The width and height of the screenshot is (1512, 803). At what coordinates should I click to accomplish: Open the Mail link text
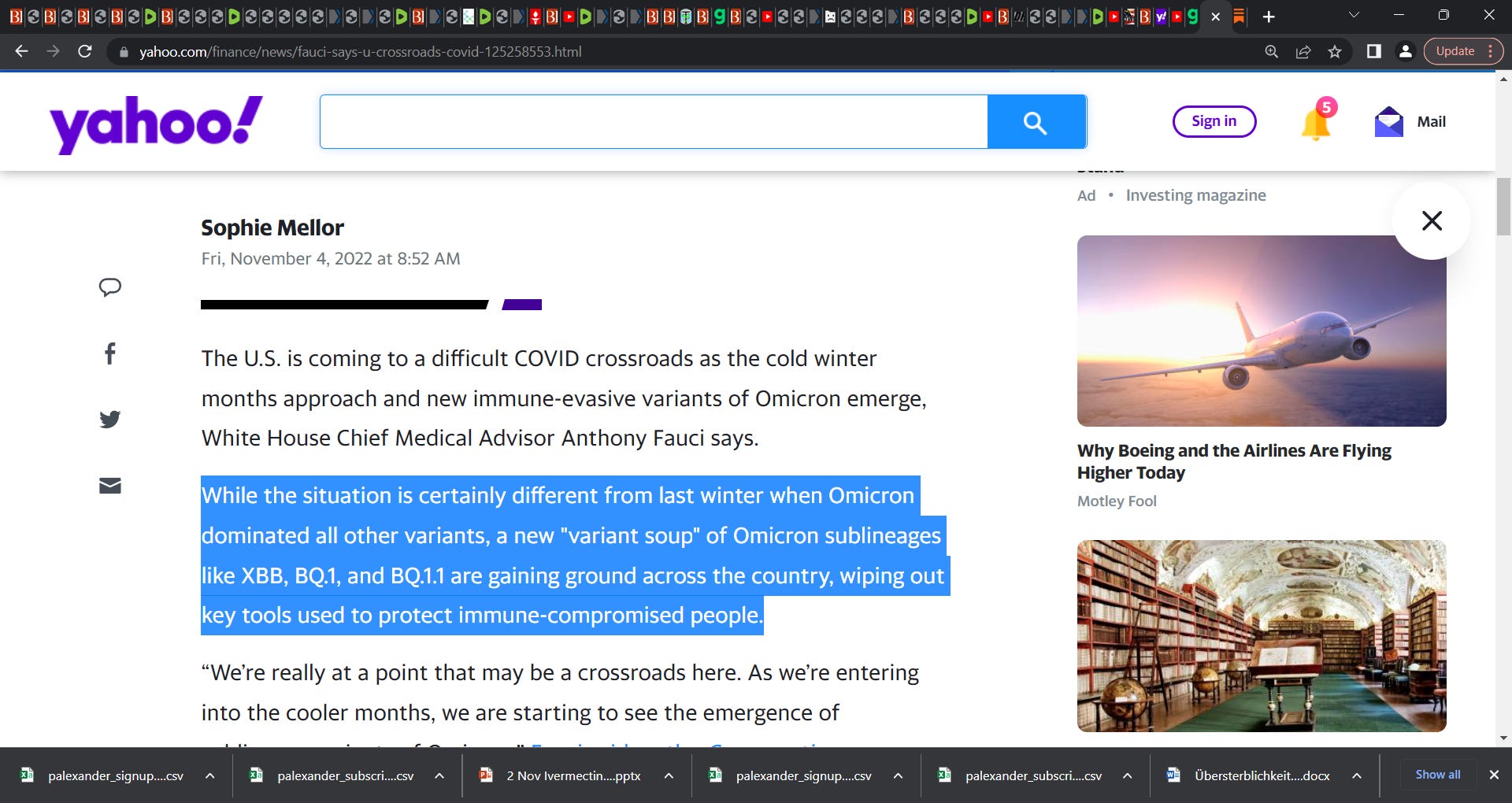click(x=1431, y=122)
